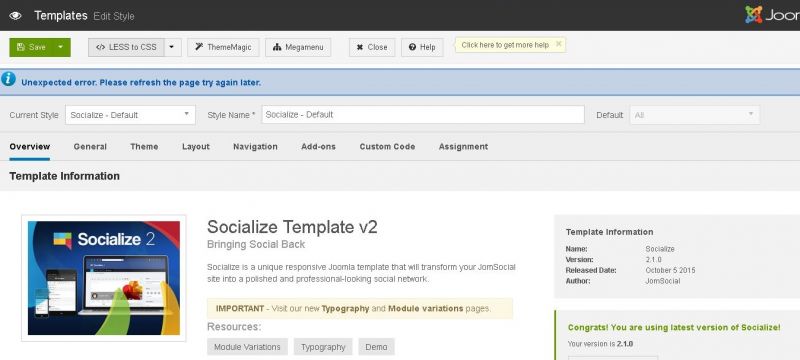Switch to the Assignment tab
This screenshot has width=800, height=360.
463,147
